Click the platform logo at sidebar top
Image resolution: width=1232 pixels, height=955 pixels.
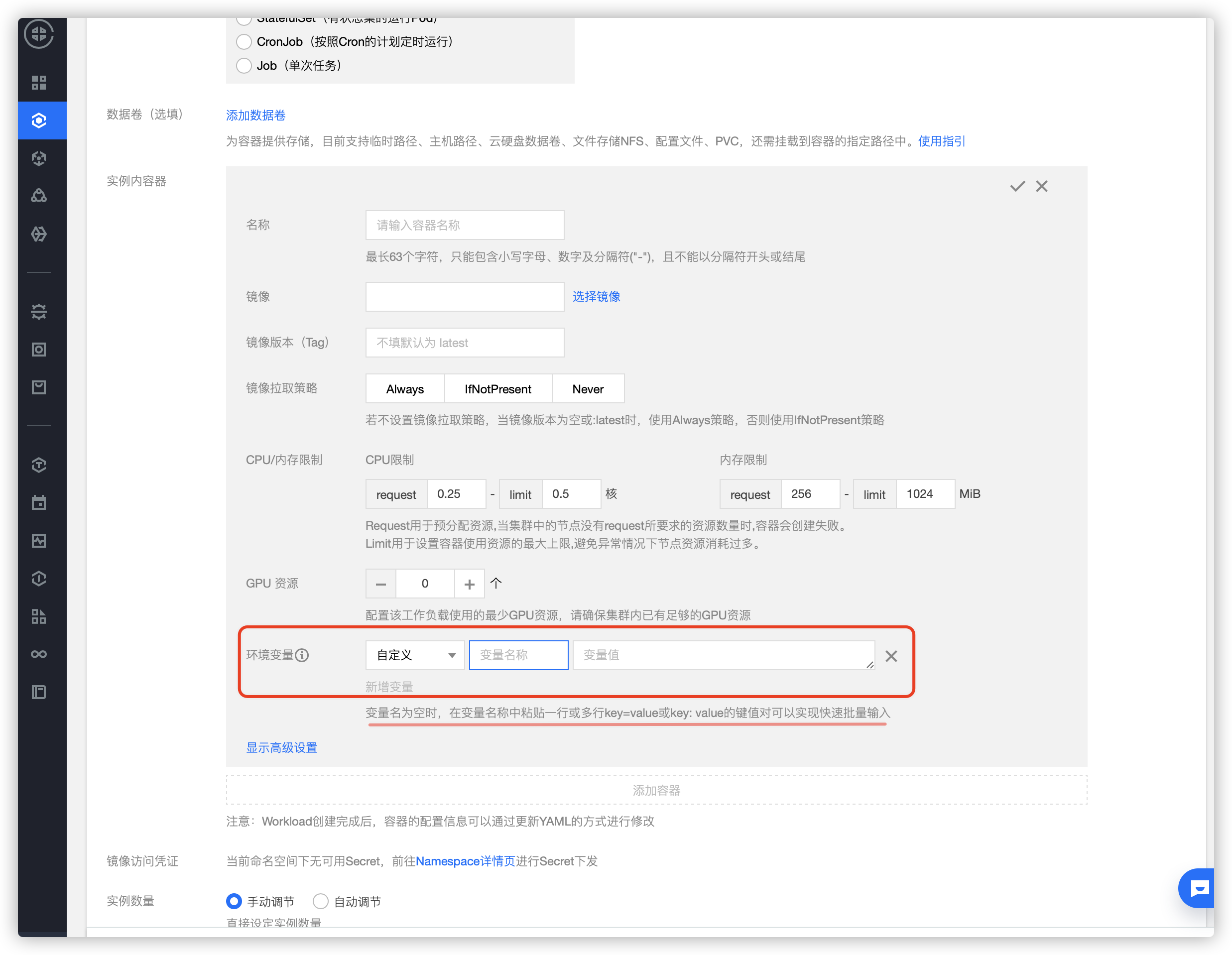point(39,34)
